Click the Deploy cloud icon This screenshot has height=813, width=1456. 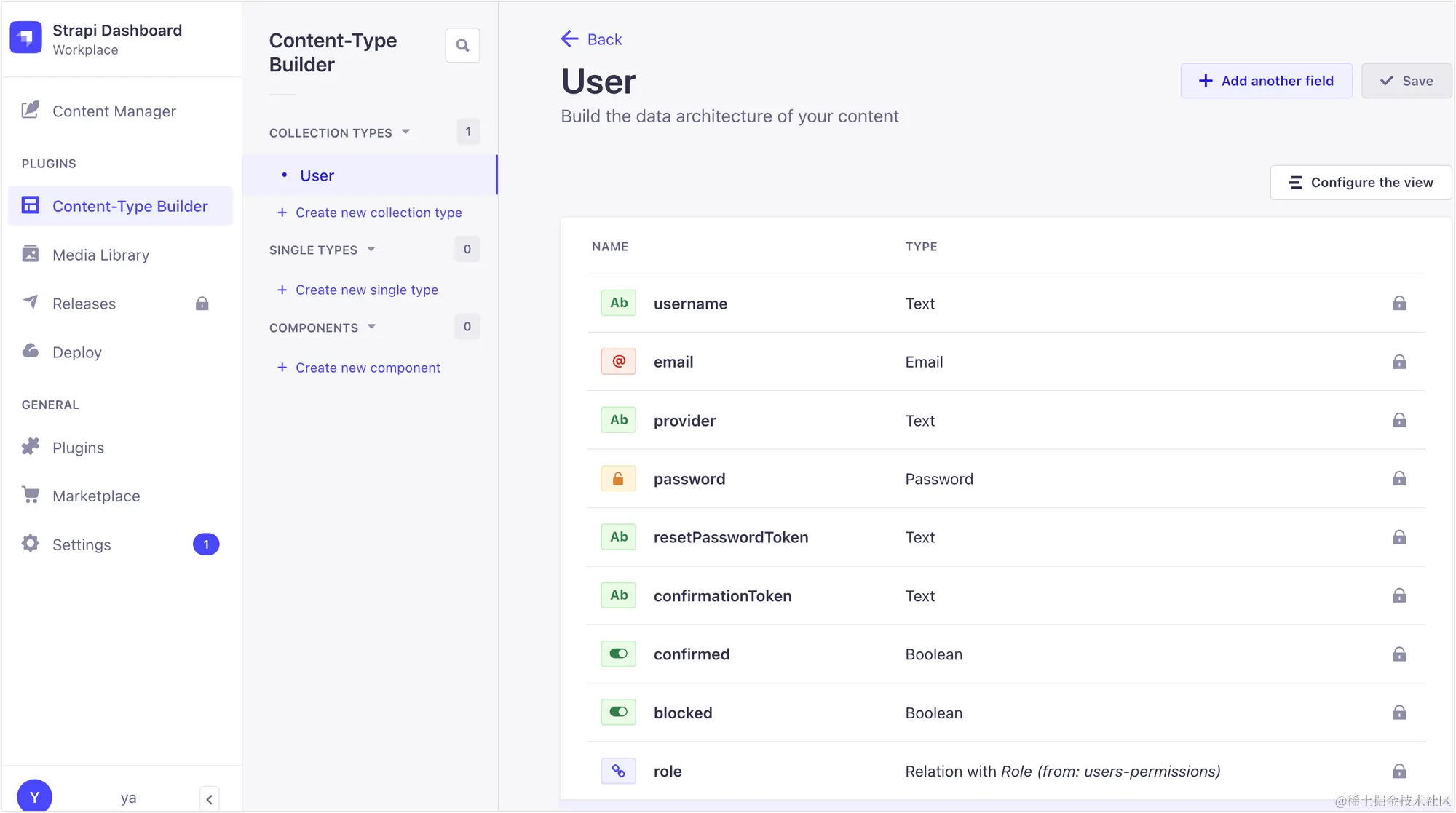pyautogui.click(x=31, y=352)
